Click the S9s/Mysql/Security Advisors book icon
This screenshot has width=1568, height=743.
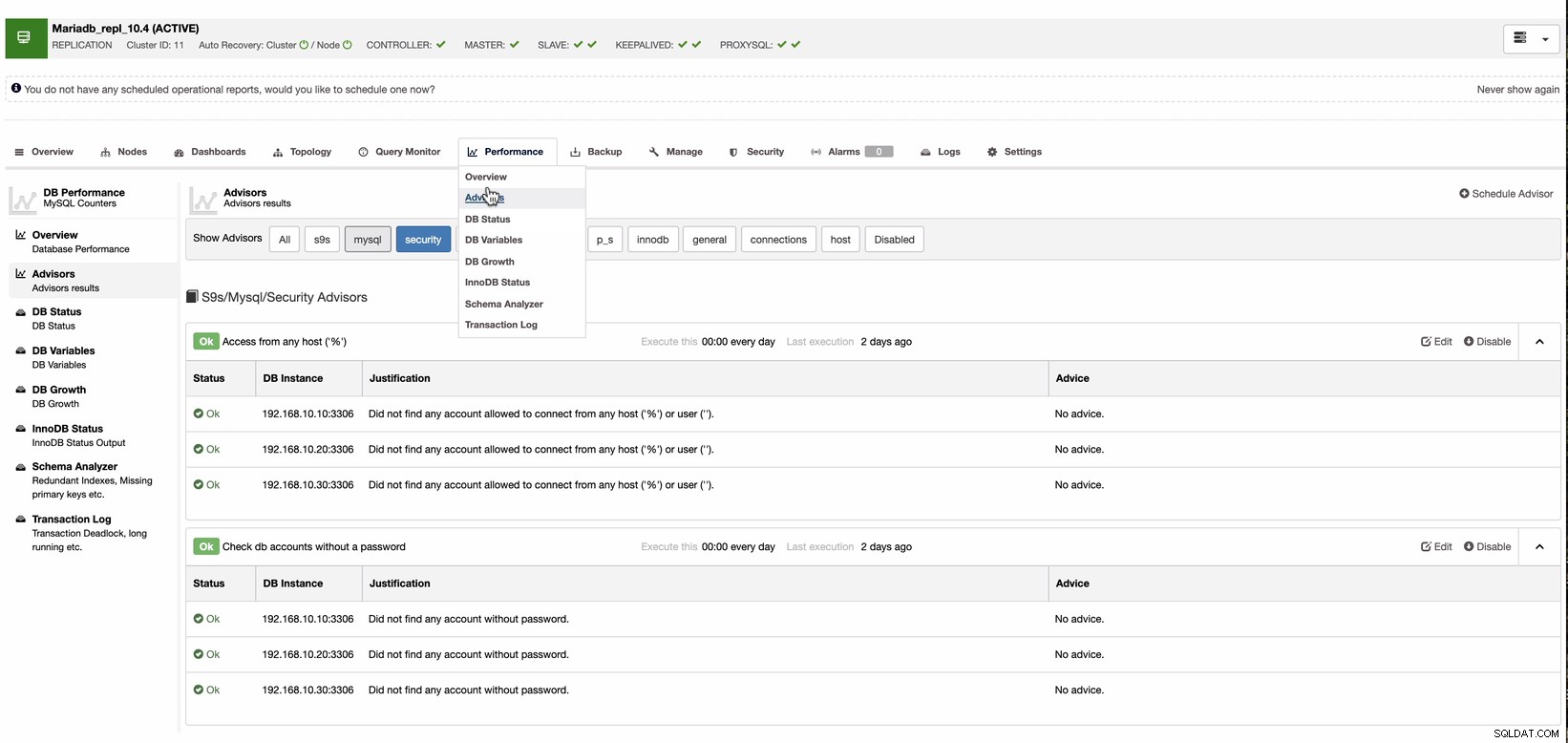[x=192, y=297]
